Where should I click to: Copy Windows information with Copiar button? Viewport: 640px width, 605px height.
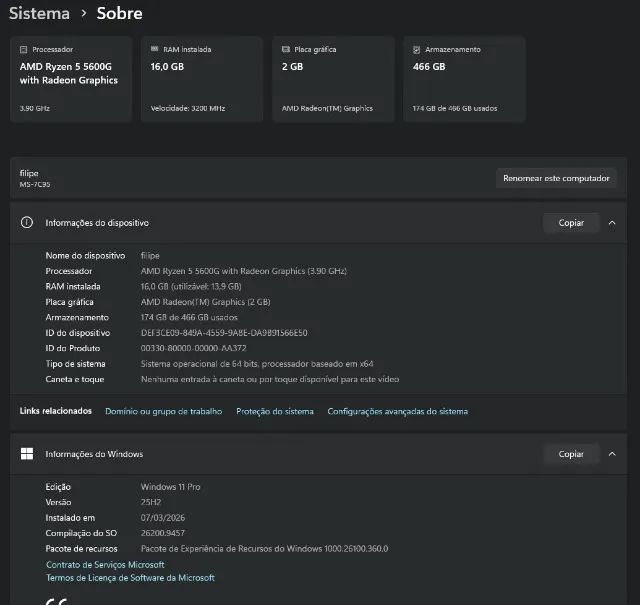pyautogui.click(x=571, y=454)
